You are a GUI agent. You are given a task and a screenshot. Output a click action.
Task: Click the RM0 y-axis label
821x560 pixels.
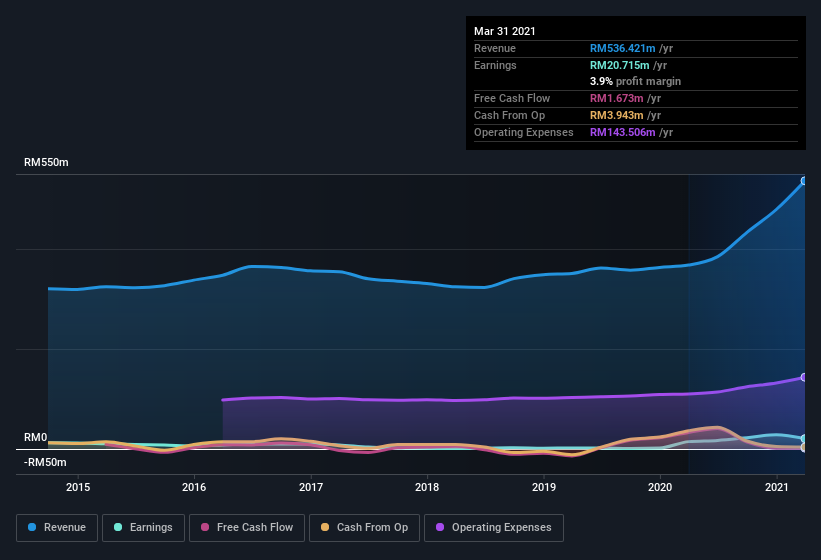(35, 438)
